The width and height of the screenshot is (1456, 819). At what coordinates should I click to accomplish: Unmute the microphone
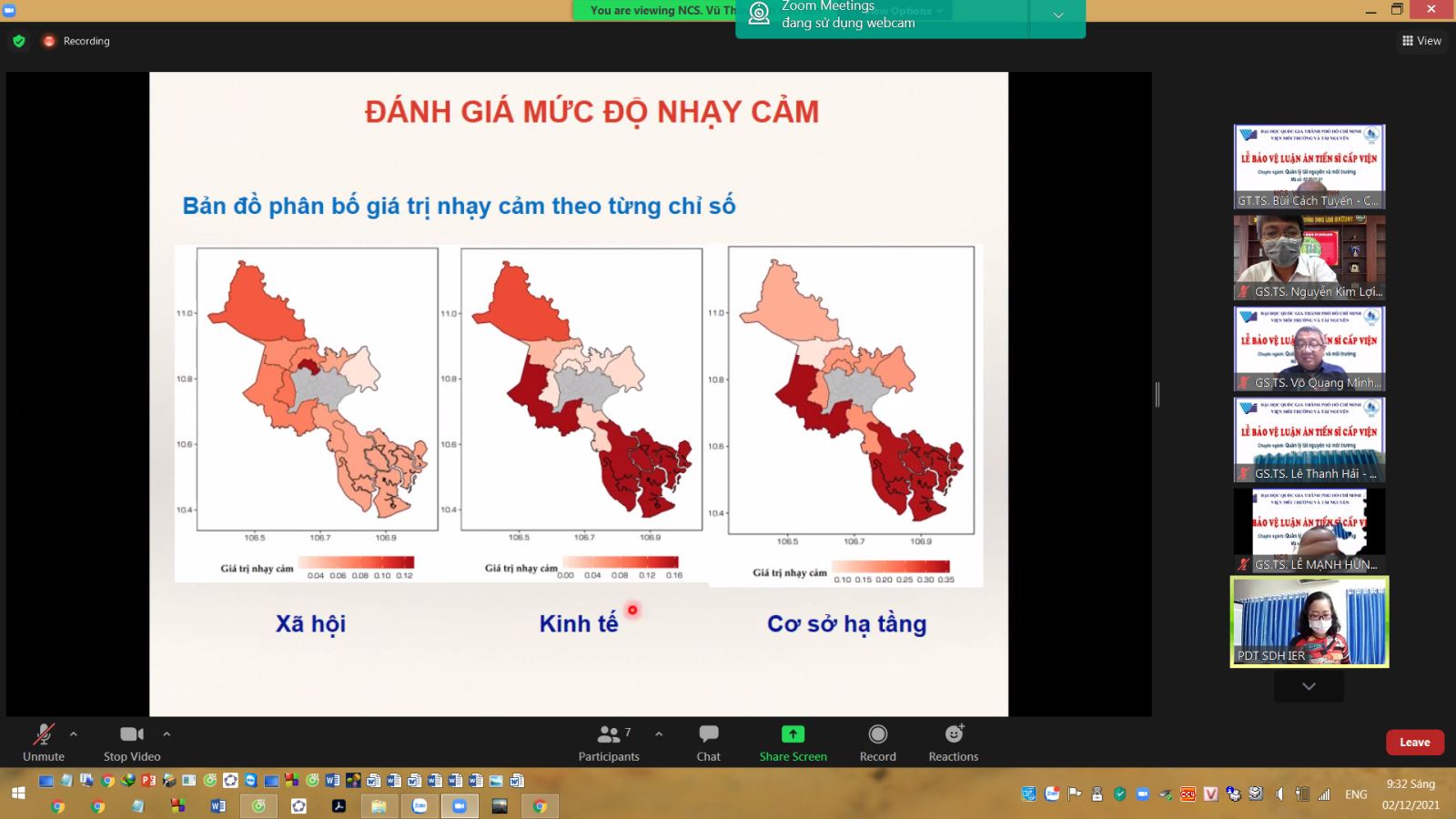pos(43,742)
